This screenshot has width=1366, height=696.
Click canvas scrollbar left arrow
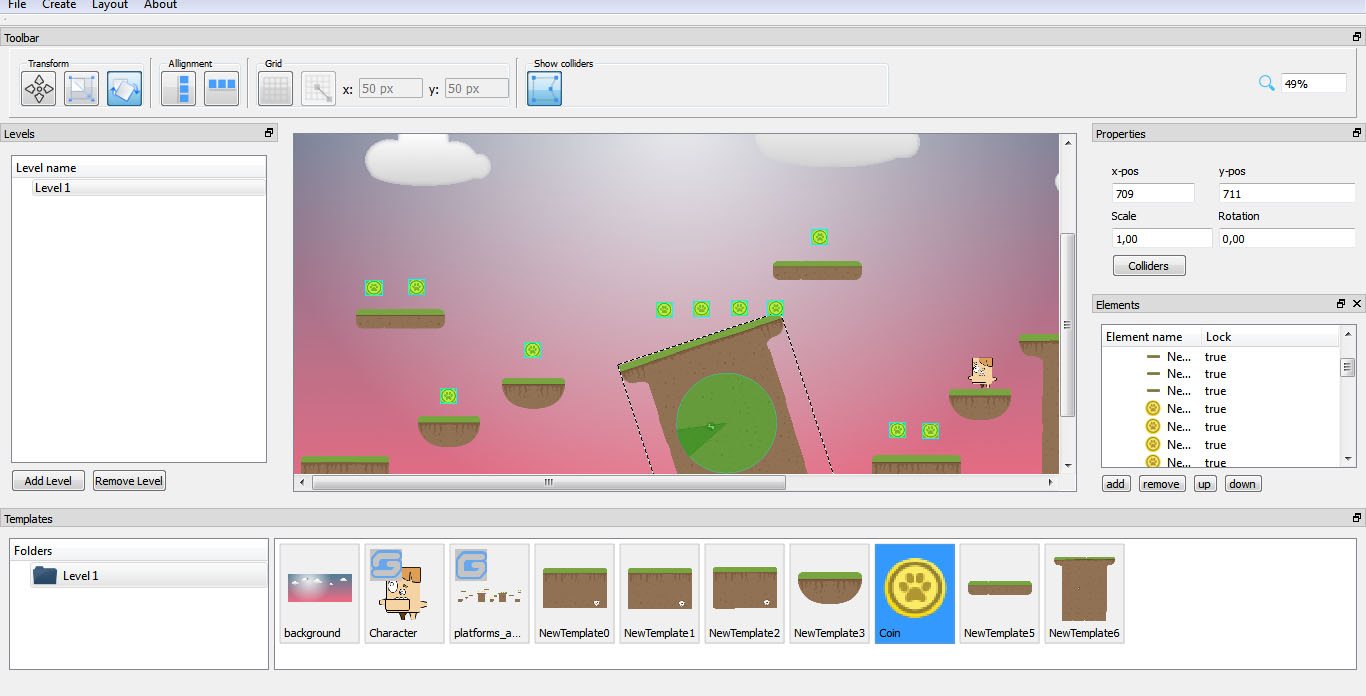point(301,482)
